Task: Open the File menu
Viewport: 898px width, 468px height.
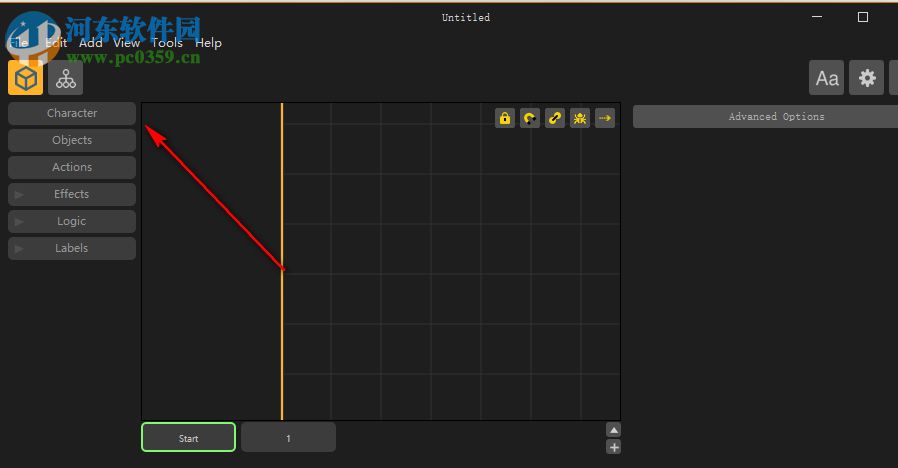Action: pos(18,43)
